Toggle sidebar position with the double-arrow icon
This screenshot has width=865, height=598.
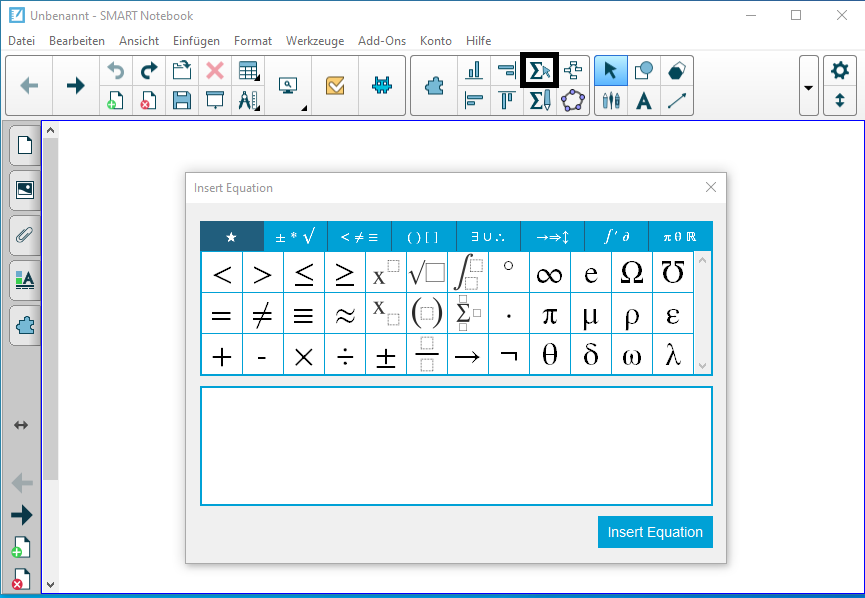[x=21, y=425]
